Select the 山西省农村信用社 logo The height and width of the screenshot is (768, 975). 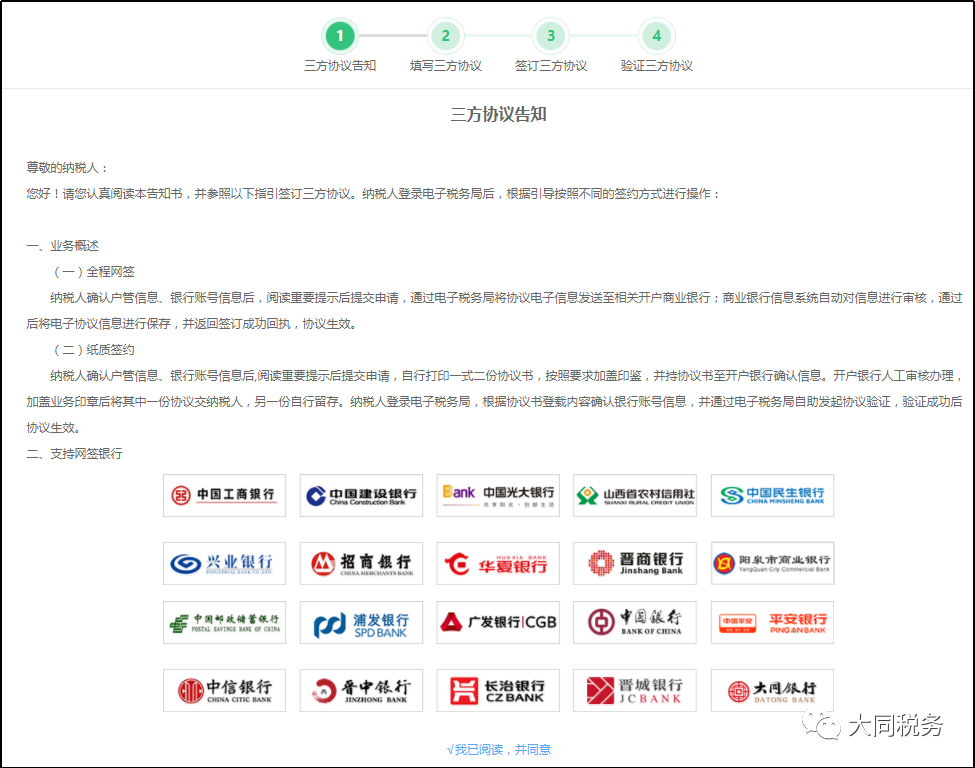pyautogui.click(x=635, y=496)
